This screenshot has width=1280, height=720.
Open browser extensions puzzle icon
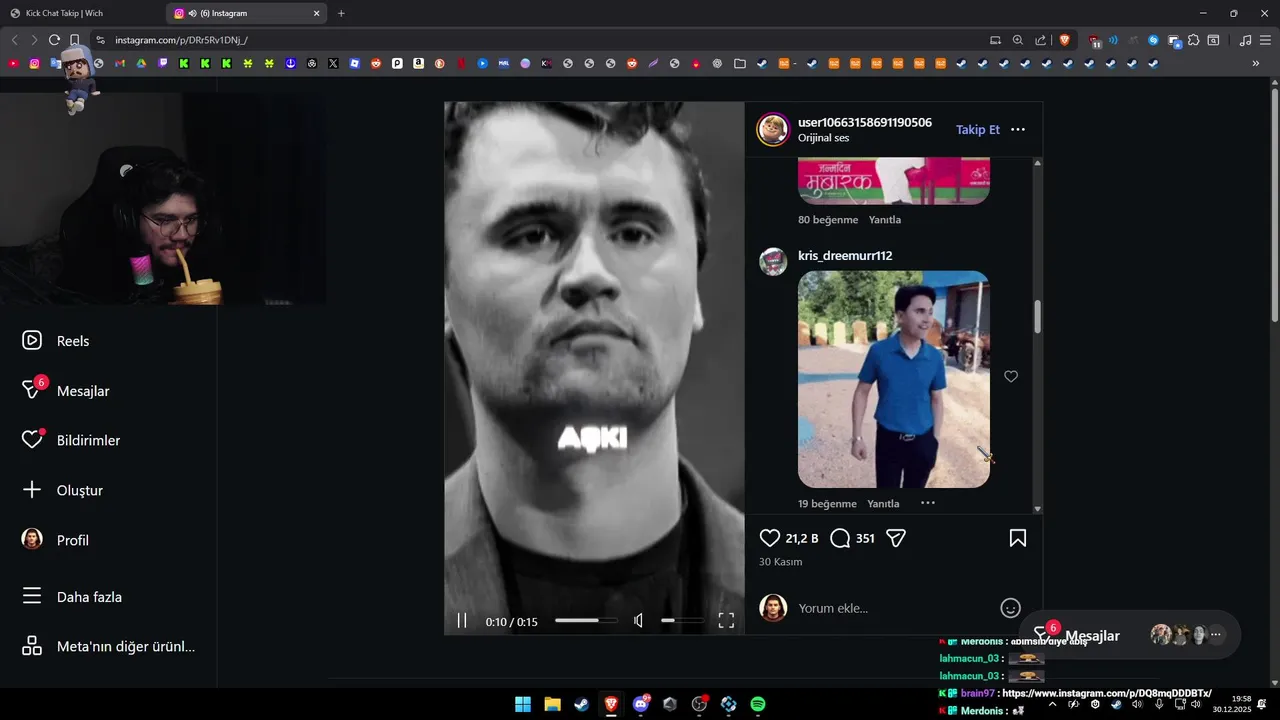[x=1193, y=40]
